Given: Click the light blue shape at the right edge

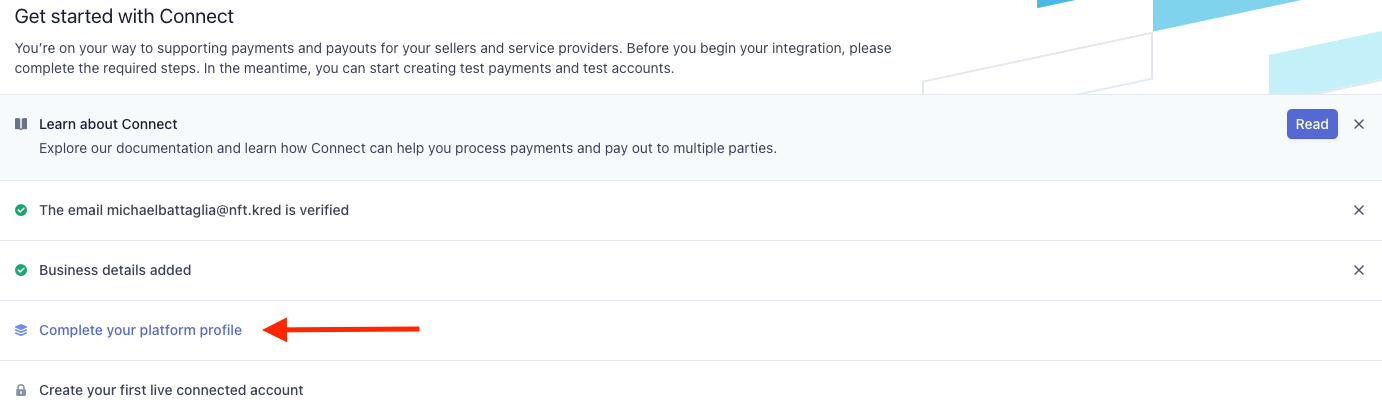Looking at the screenshot, I should point(1326,63).
